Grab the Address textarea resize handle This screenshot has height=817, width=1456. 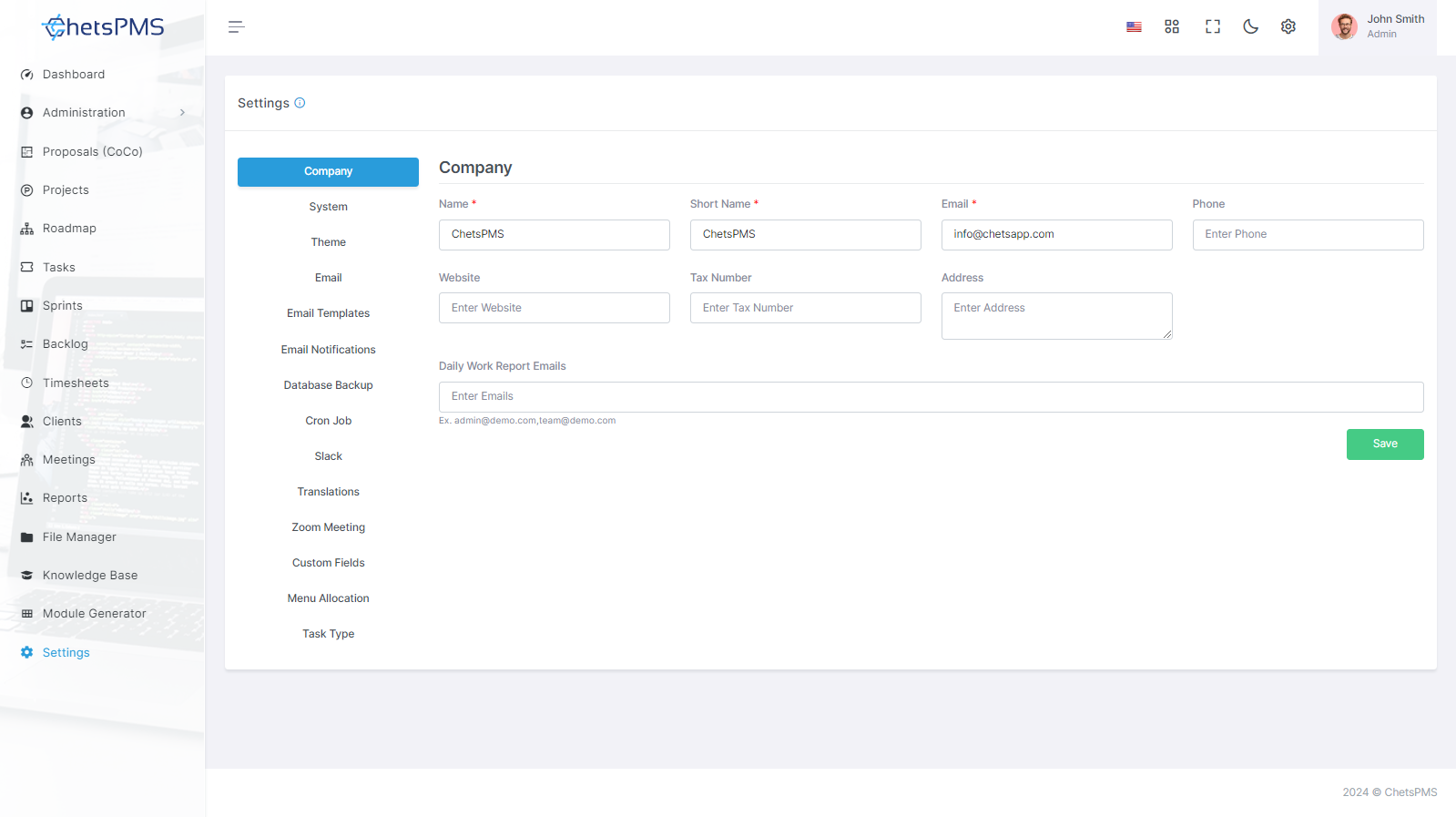[x=1167, y=334]
